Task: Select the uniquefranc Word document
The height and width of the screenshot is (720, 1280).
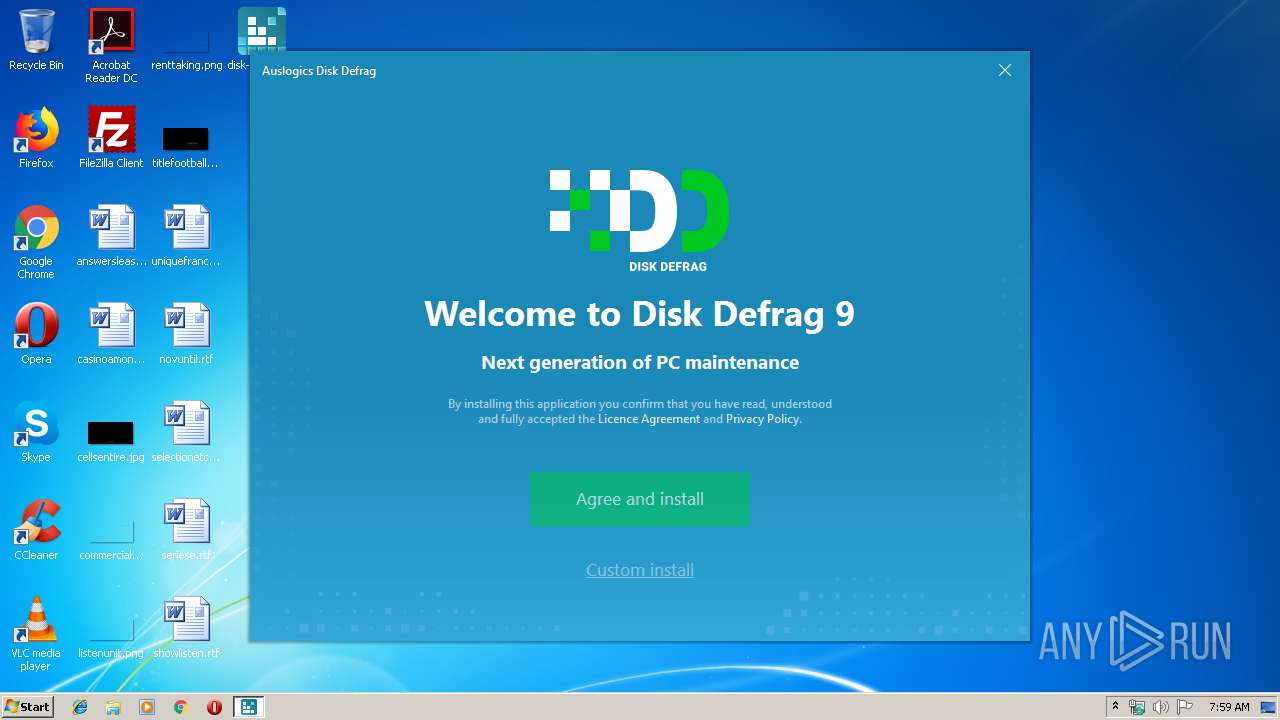Action: pos(185,236)
